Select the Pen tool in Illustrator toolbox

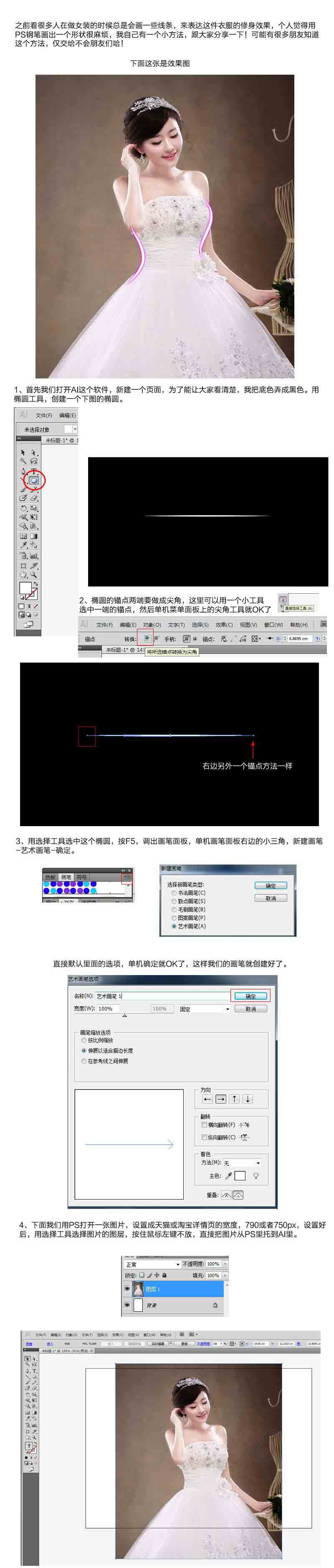coord(24,471)
